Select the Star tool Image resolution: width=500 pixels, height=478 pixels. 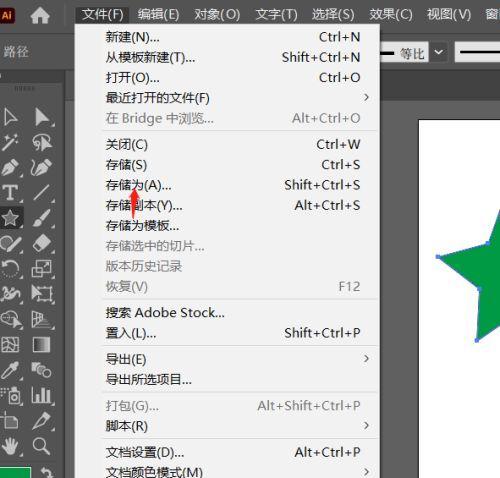click(x=10, y=218)
